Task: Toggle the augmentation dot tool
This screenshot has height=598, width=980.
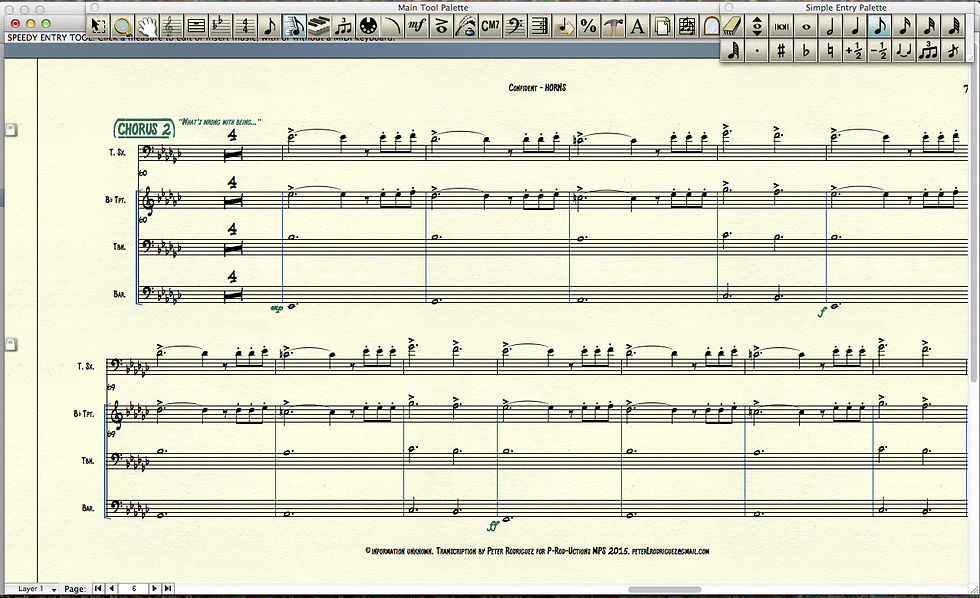Action: [x=757, y=51]
